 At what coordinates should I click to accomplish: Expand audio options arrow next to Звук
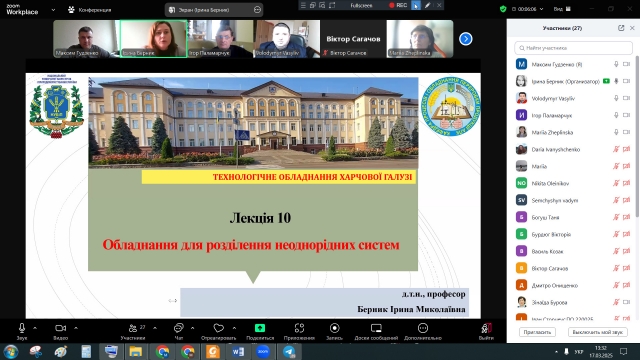tap(35, 328)
